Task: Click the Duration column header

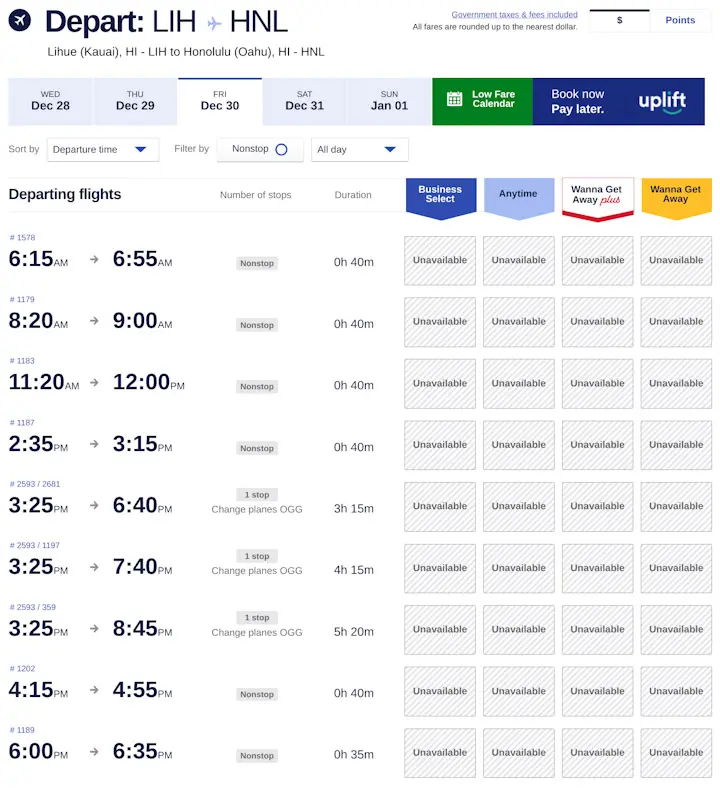Action: tap(353, 195)
